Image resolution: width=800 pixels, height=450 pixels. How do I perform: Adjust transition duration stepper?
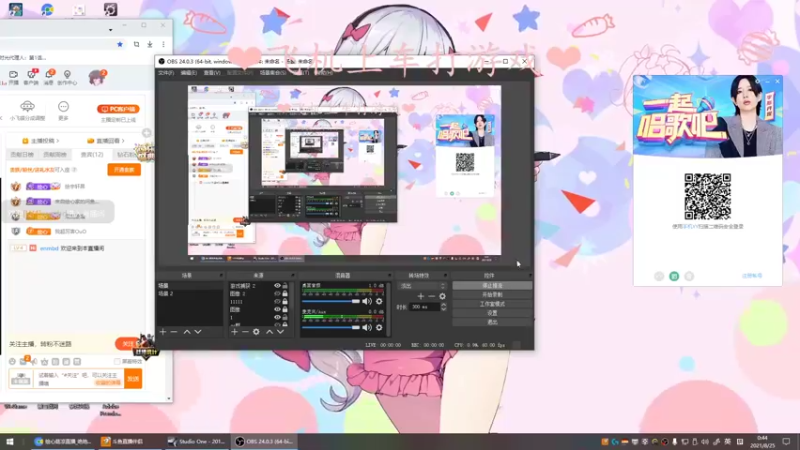coord(443,307)
